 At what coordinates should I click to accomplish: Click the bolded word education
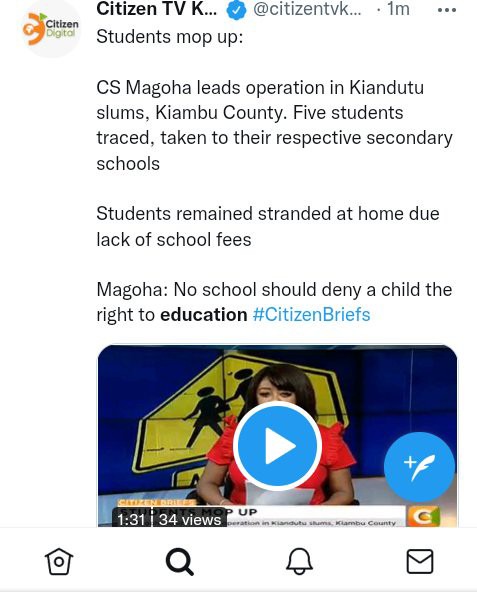pos(204,315)
